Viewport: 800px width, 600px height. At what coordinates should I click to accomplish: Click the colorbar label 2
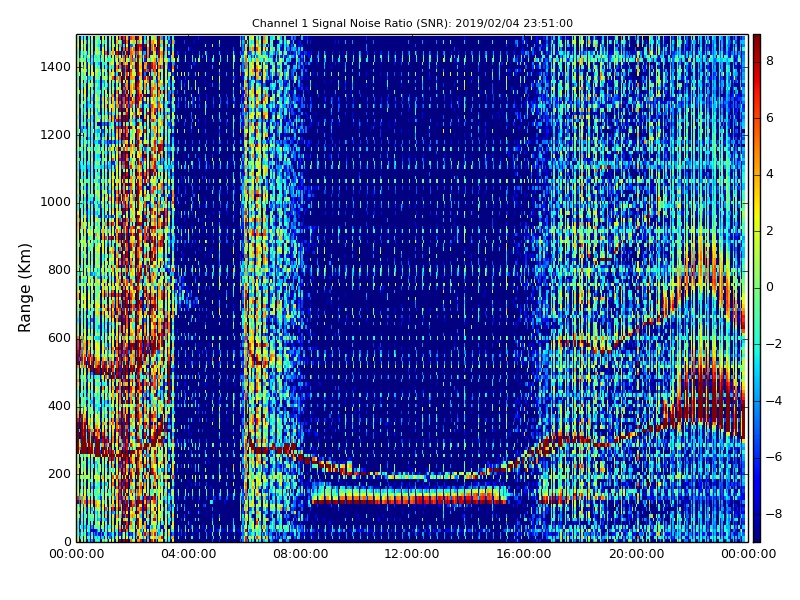770,231
